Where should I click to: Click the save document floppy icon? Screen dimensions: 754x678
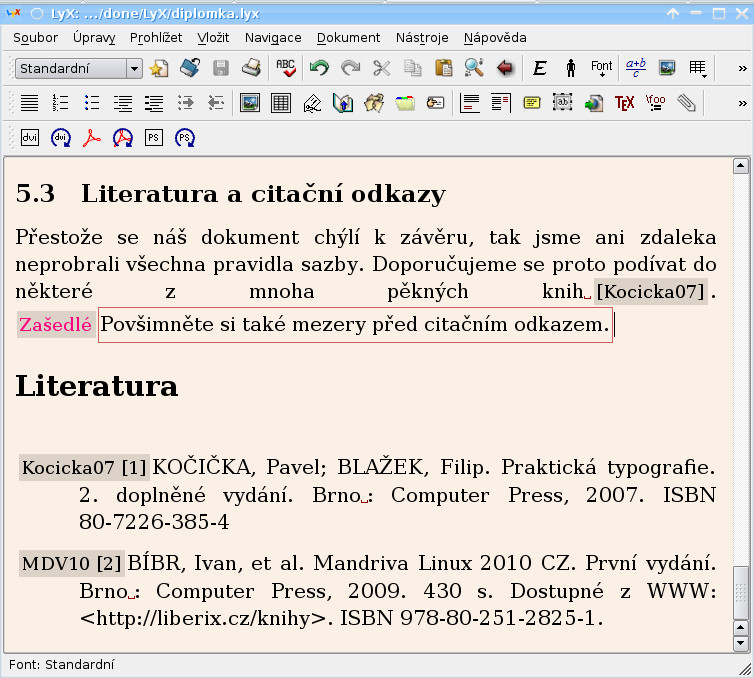(221, 68)
